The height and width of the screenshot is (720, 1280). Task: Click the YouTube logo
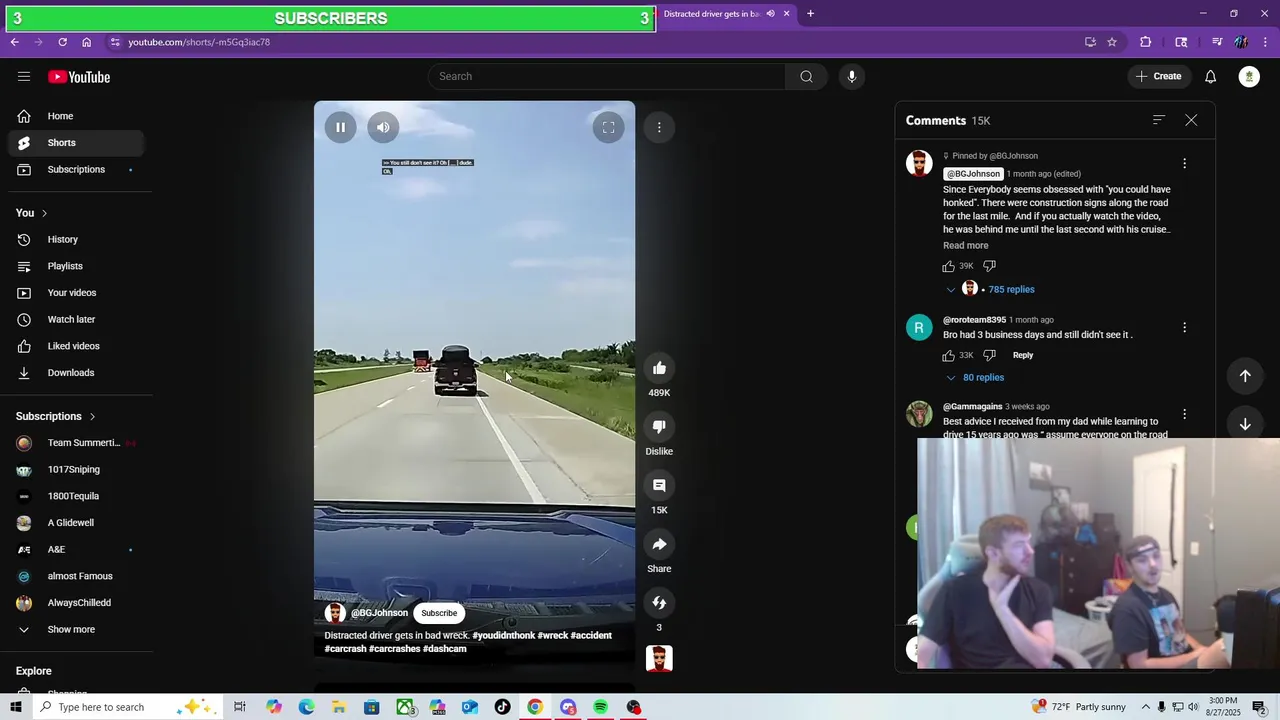79,77
